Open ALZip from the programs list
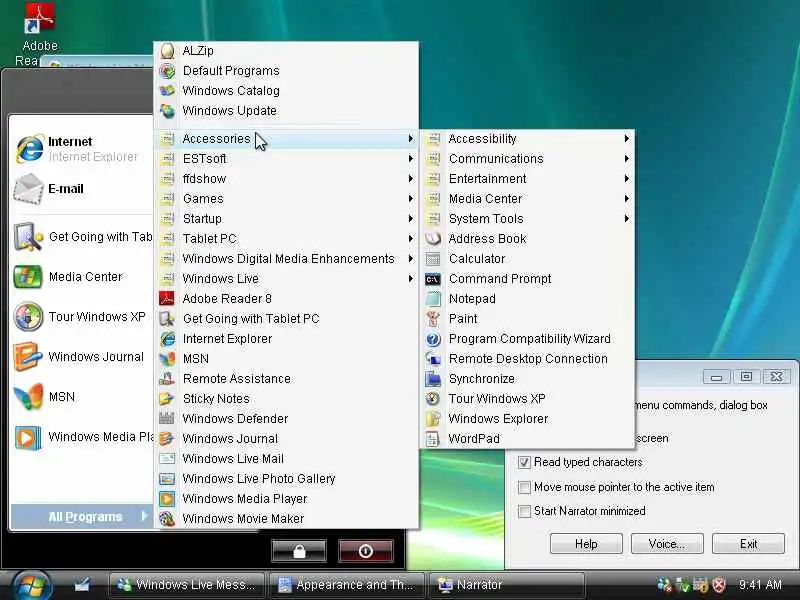This screenshot has width=800, height=600. pyautogui.click(x=286, y=51)
